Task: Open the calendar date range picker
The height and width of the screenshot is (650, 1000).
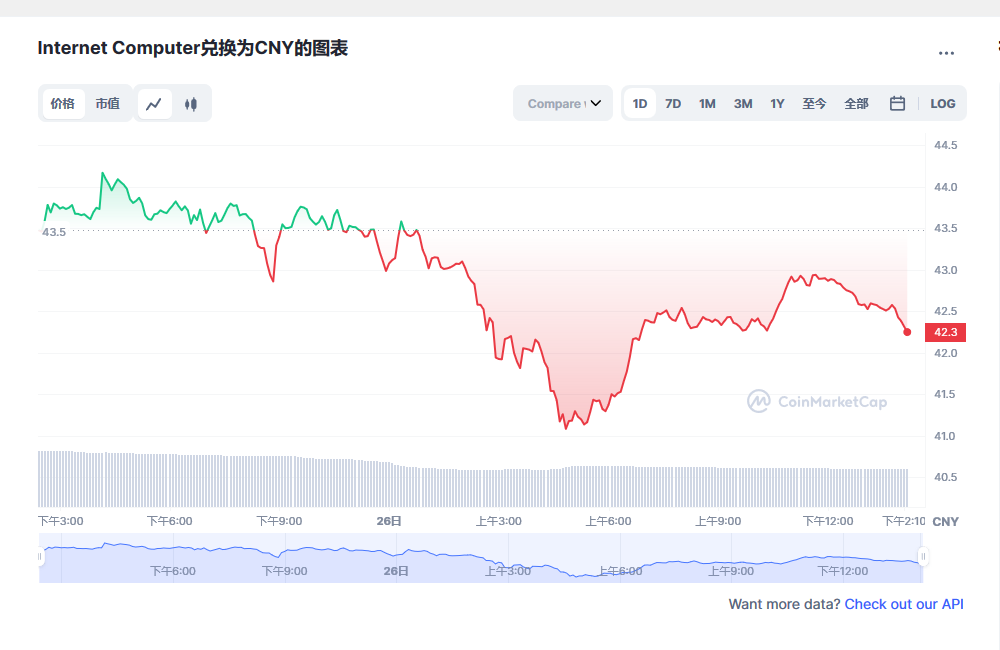Action: [897, 103]
